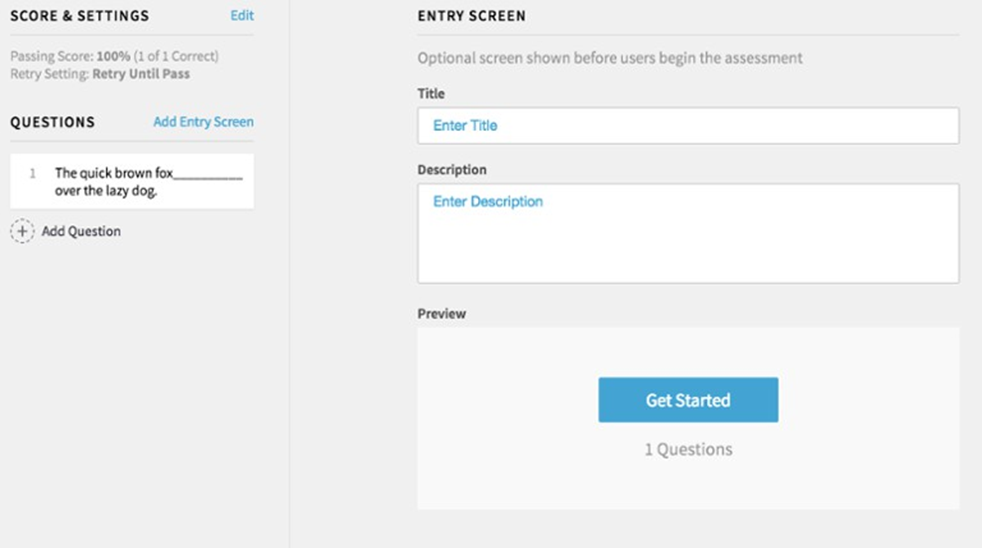Click the optional screen hint text
The image size is (982, 548).
610,58
